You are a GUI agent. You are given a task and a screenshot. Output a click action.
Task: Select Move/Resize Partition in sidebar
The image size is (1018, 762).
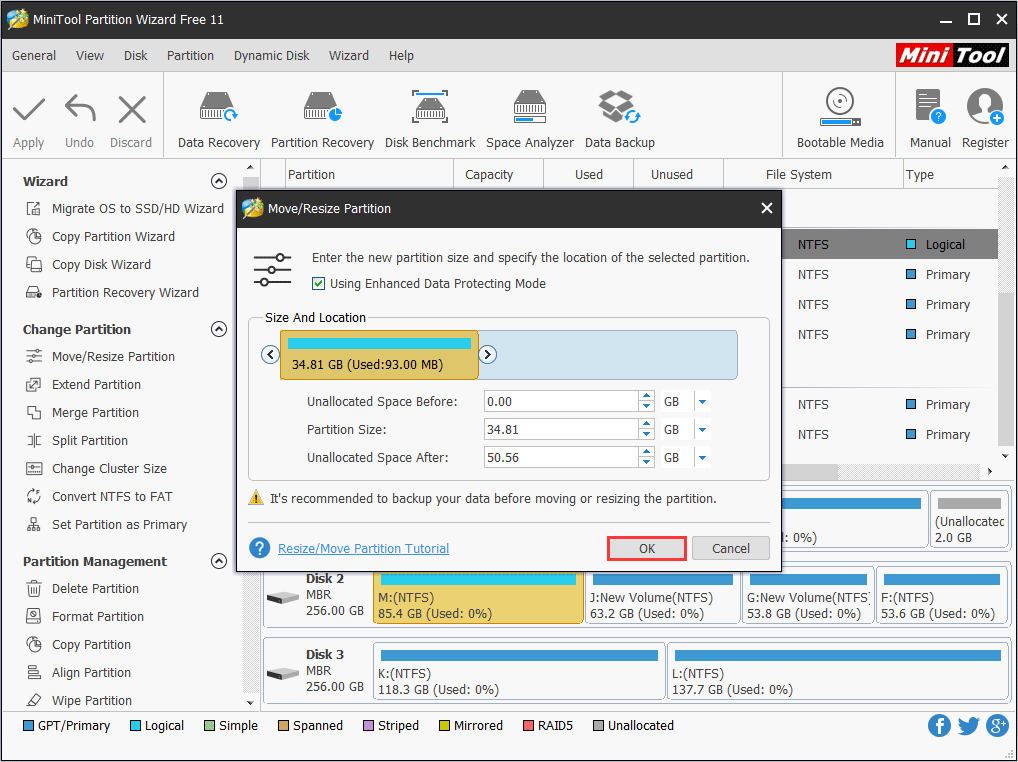point(100,356)
